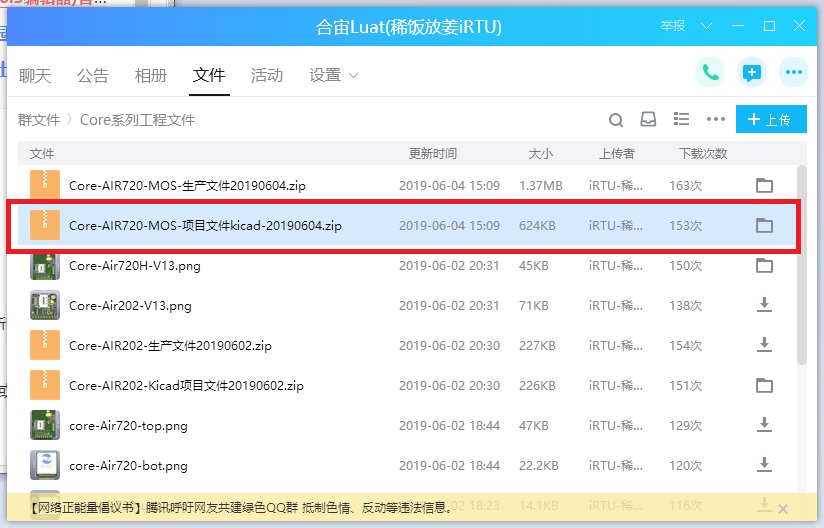Download the Core-Air202-V13.png file
The image size is (824, 528).
(x=764, y=305)
